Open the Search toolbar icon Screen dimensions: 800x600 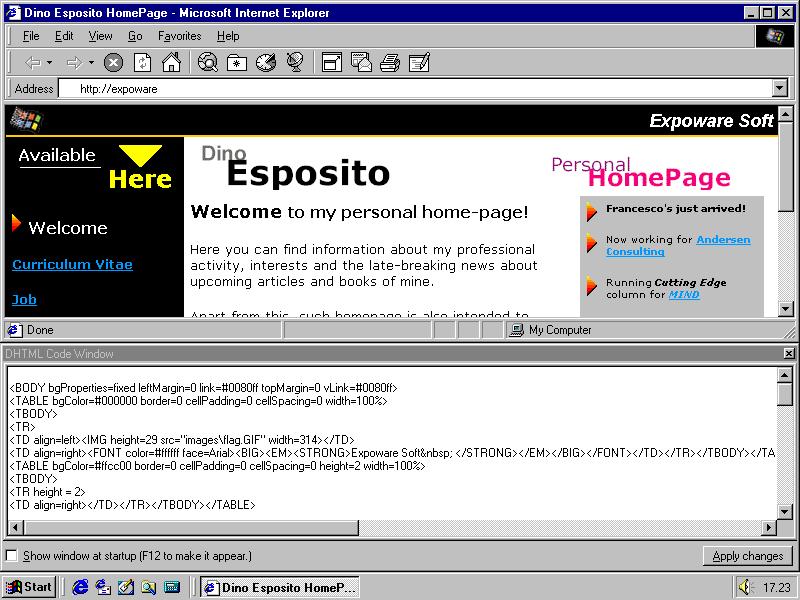click(208, 63)
